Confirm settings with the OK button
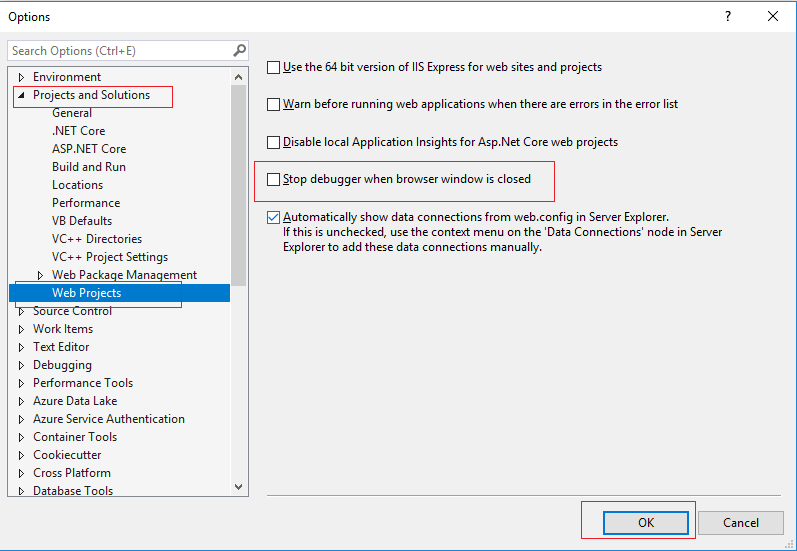Image resolution: width=797 pixels, height=551 pixels. [x=646, y=523]
